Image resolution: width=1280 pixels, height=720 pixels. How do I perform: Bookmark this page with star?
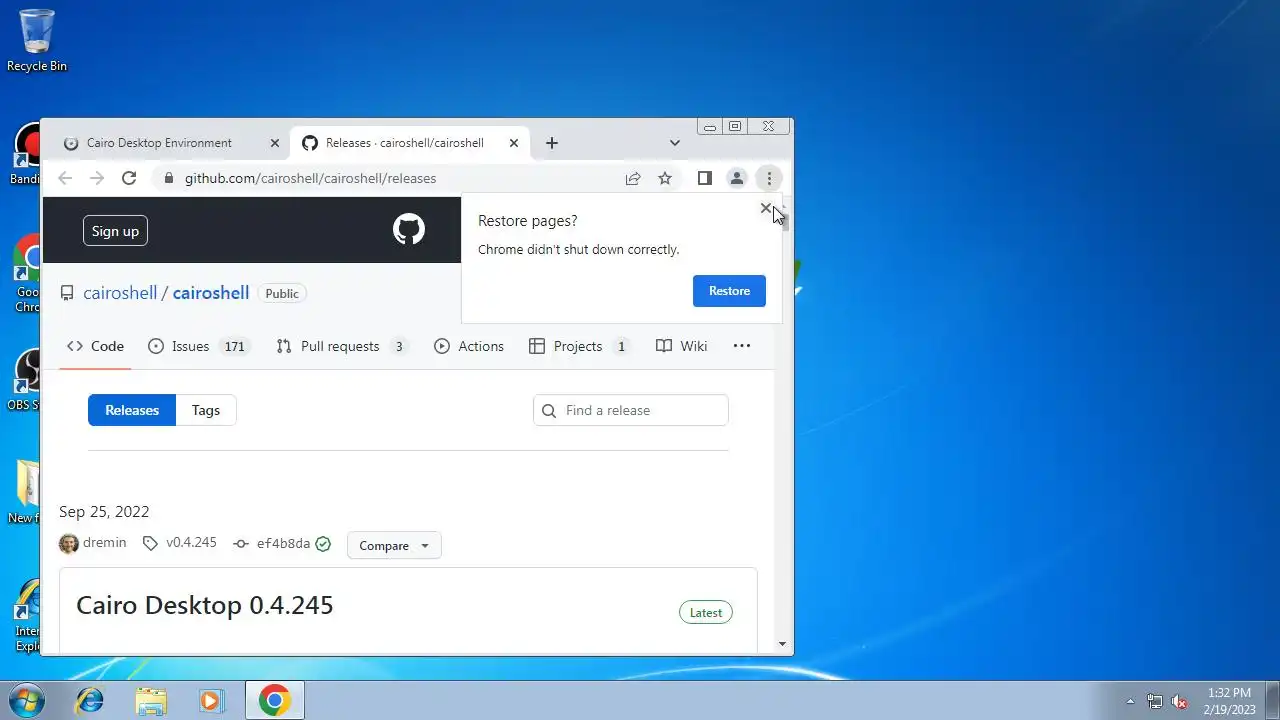coord(665,178)
